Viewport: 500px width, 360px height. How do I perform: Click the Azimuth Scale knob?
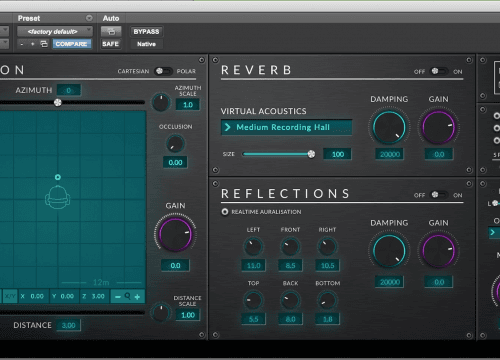click(161, 103)
